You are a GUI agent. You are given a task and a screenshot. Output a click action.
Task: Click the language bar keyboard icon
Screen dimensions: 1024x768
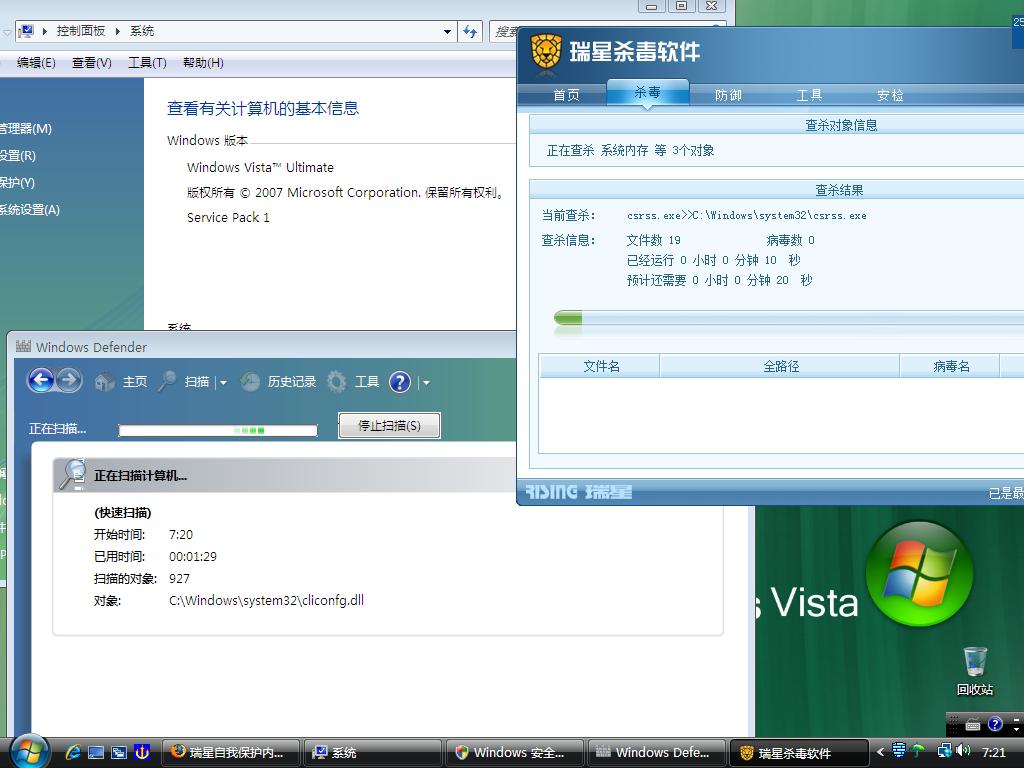(x=973, y=724)
